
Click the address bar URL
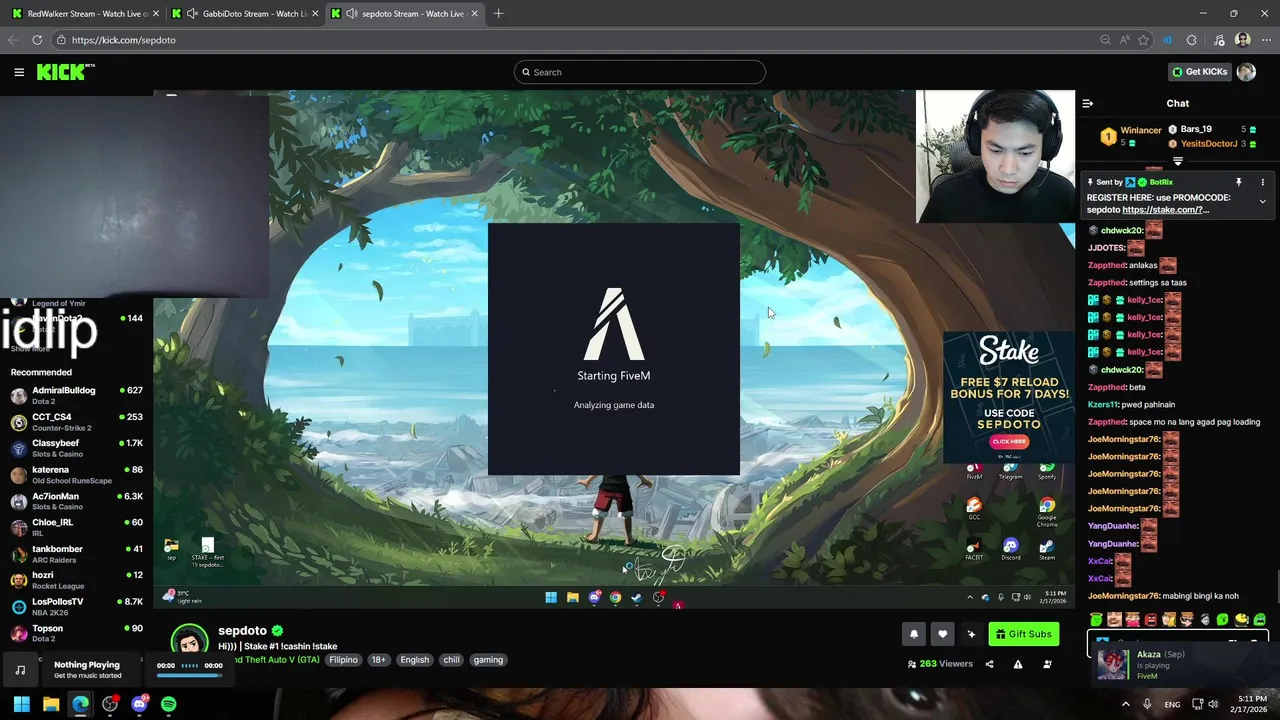click(x=124, y=40)
